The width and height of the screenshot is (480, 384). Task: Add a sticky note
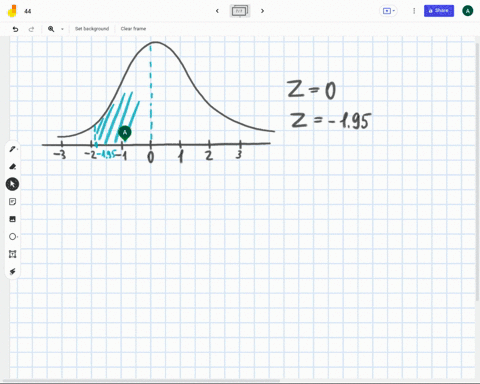[x=12, y=202]
